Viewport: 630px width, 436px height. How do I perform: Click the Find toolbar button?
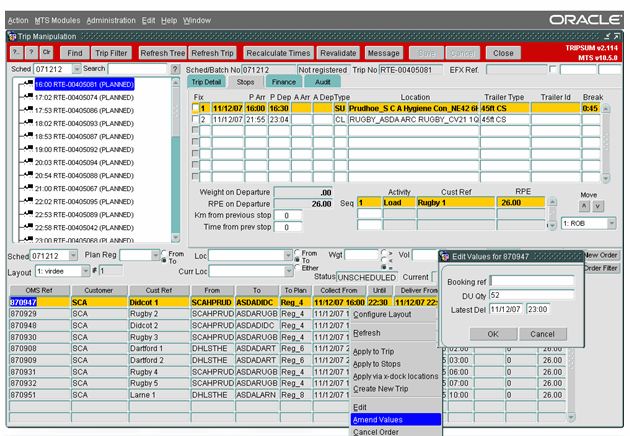[75, 53]
